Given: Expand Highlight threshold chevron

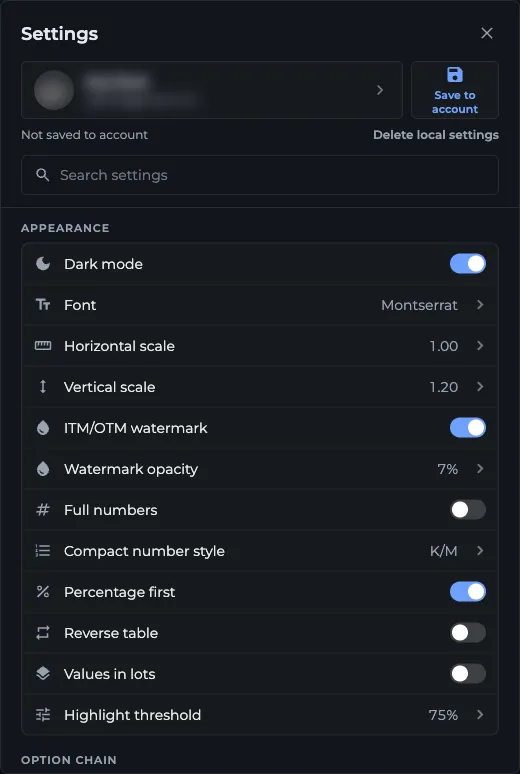Looking at the screenshot, I should coord(480,715).
